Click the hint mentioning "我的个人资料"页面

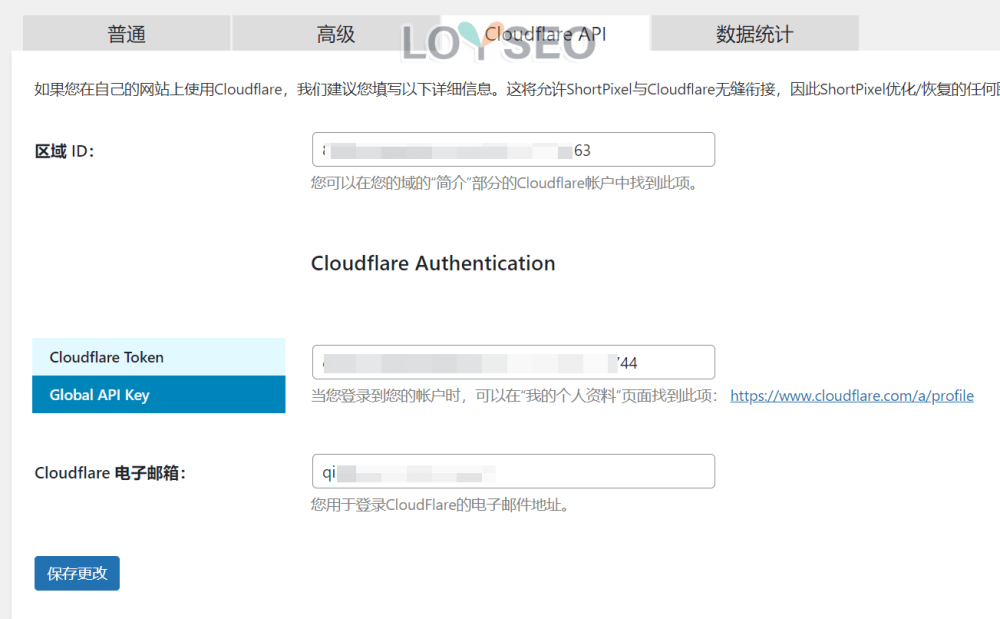[515, 396]
